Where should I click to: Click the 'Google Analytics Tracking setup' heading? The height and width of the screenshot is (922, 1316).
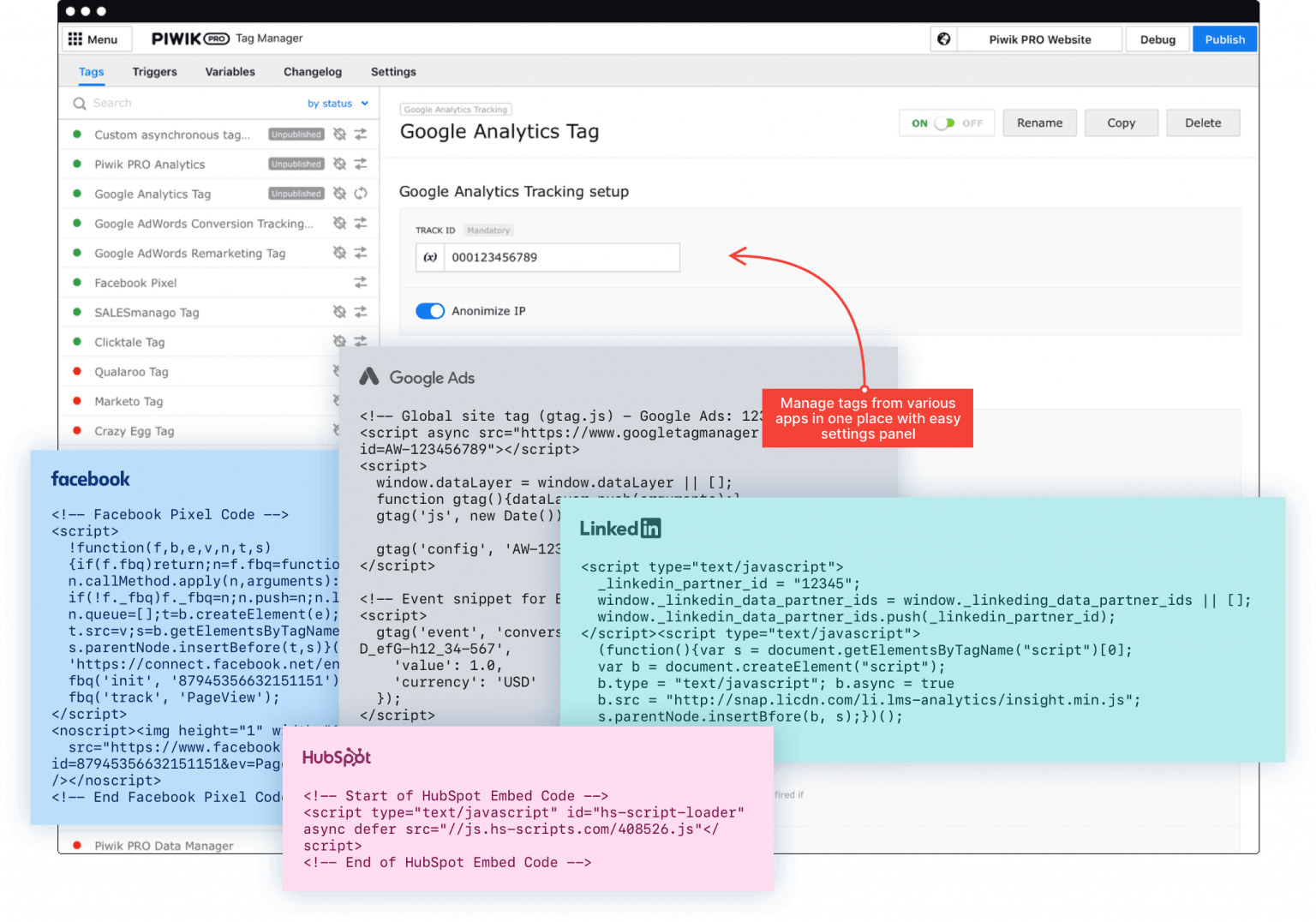(514, 192)
